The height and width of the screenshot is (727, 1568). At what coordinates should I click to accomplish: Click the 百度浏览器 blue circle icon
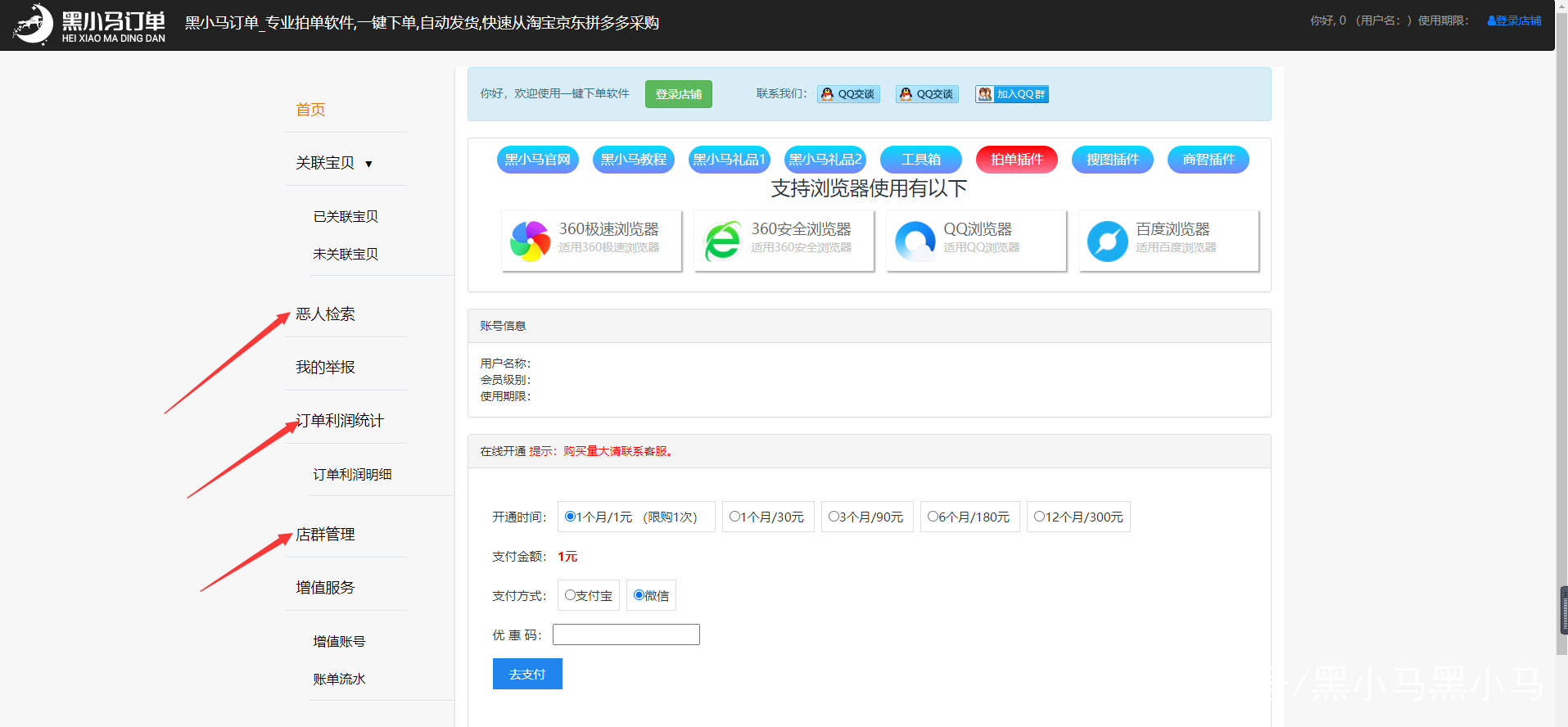[1107, 241]
